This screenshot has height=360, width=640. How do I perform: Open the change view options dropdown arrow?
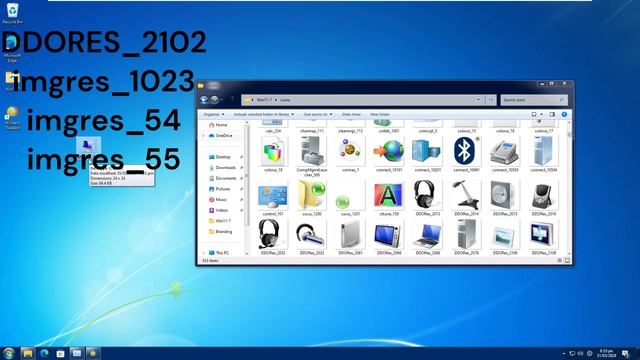542,114
